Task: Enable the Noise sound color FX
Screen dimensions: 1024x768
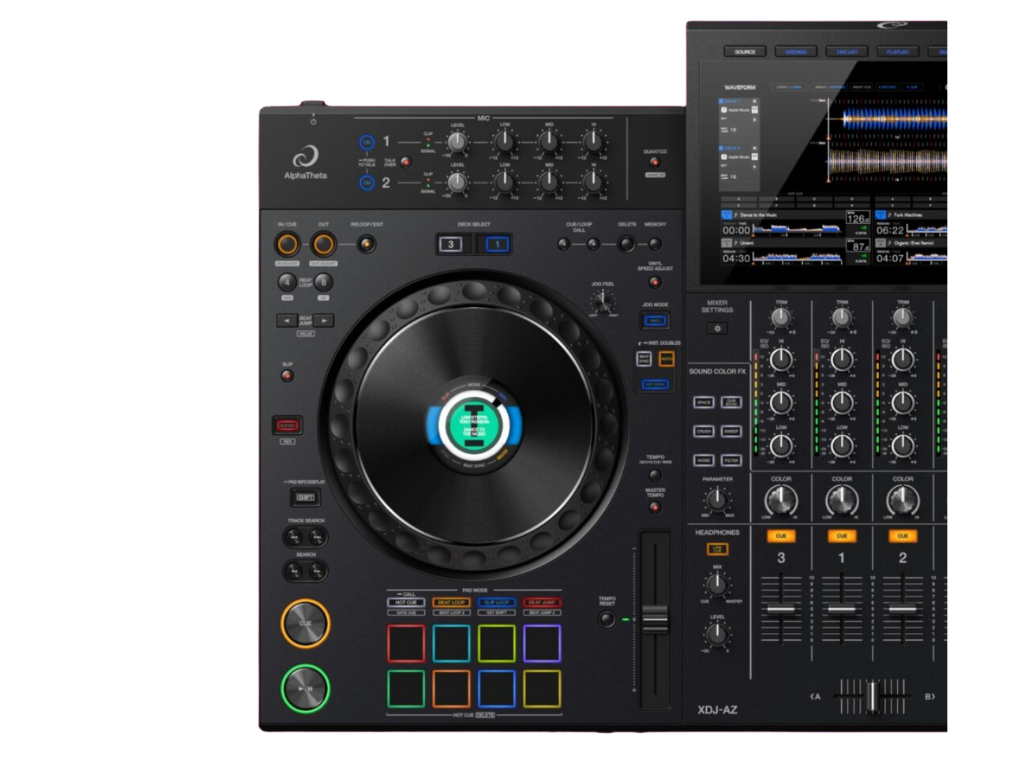Action: 703,460
